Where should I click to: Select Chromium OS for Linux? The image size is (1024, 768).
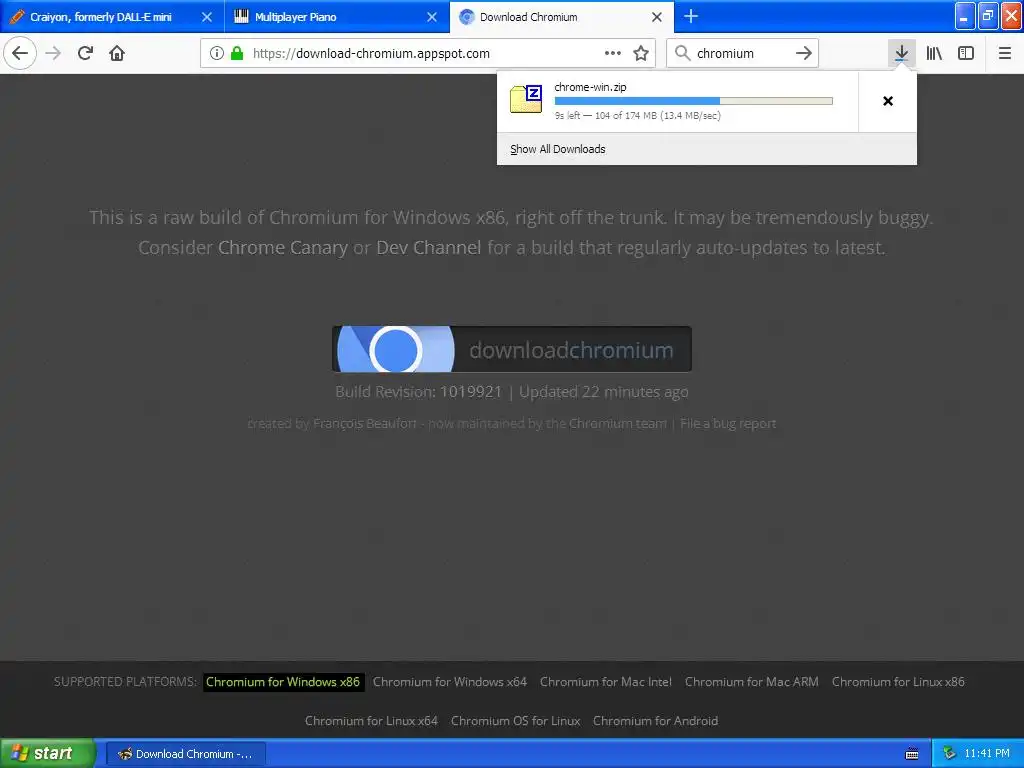(x=515, y=721)
